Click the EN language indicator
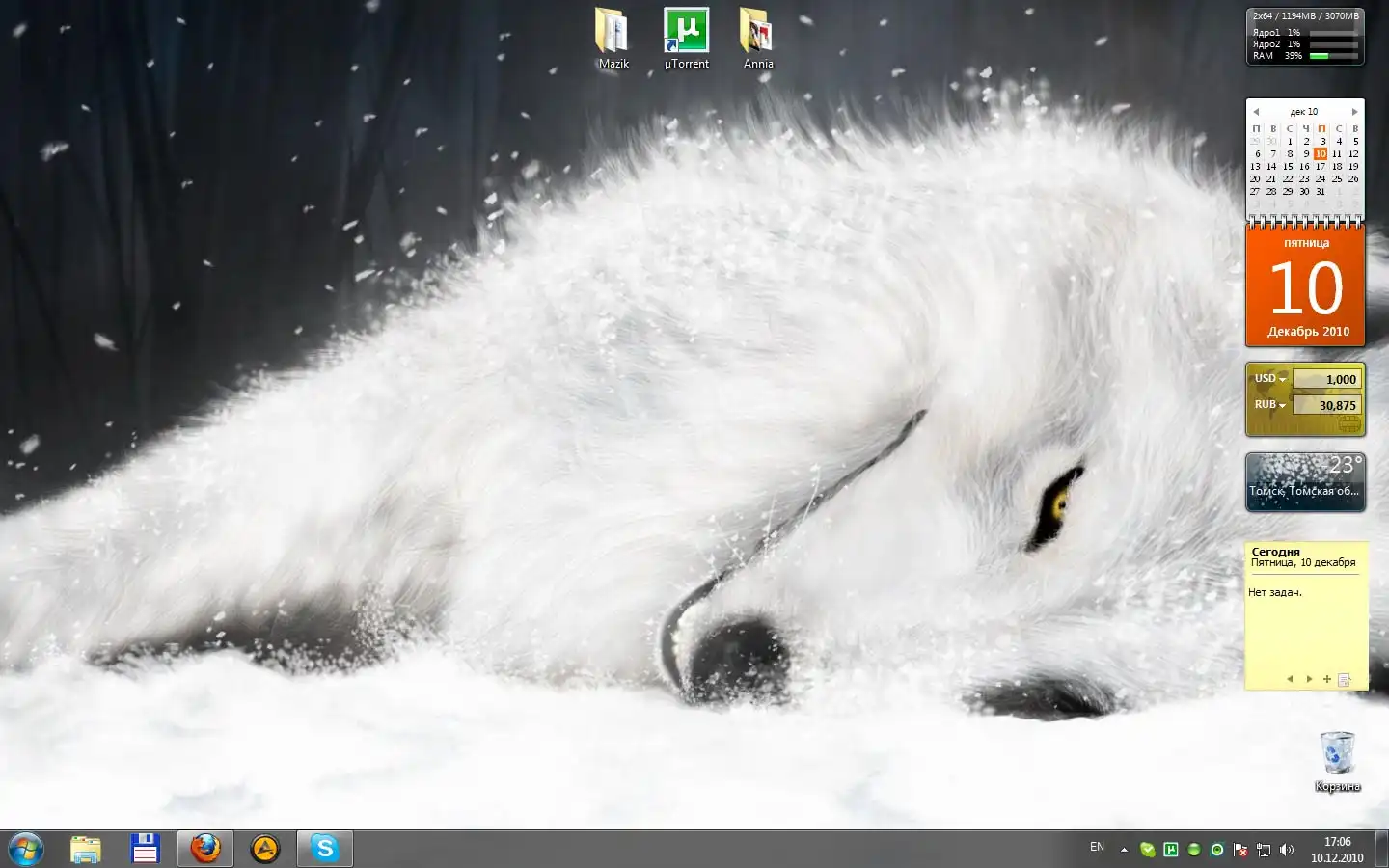 tap(1097, 847)
